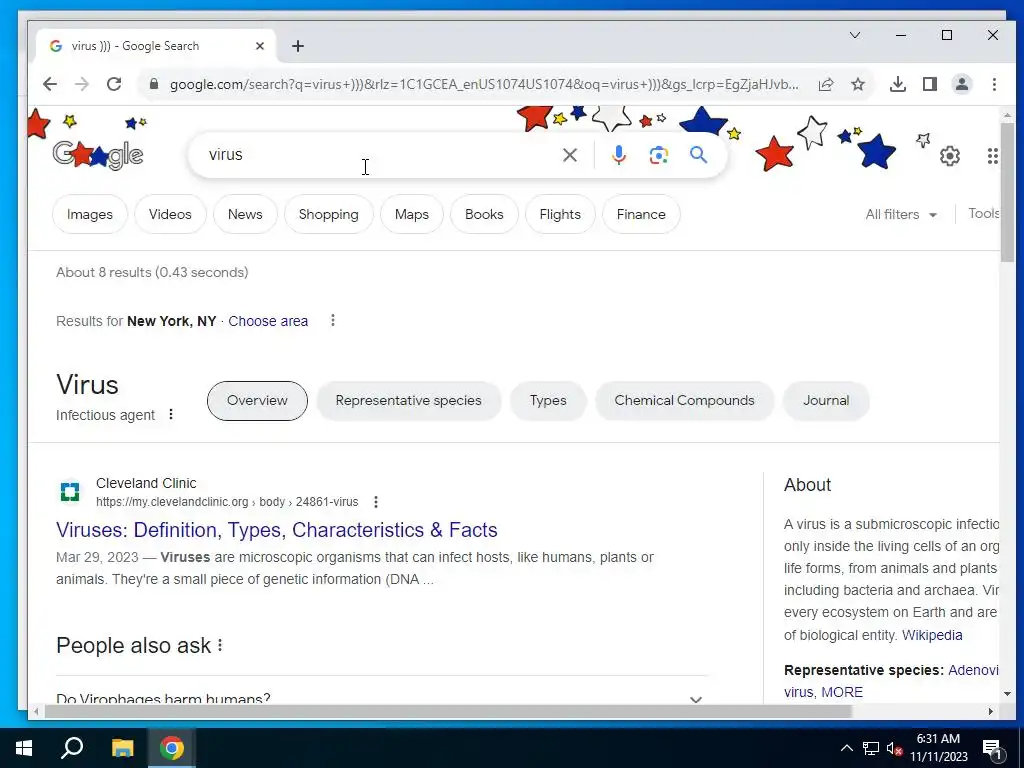Open Cleveland Clinic site favicon
Screen dimensions: 1024x768
pyautogui.click(x=70, y=492)
